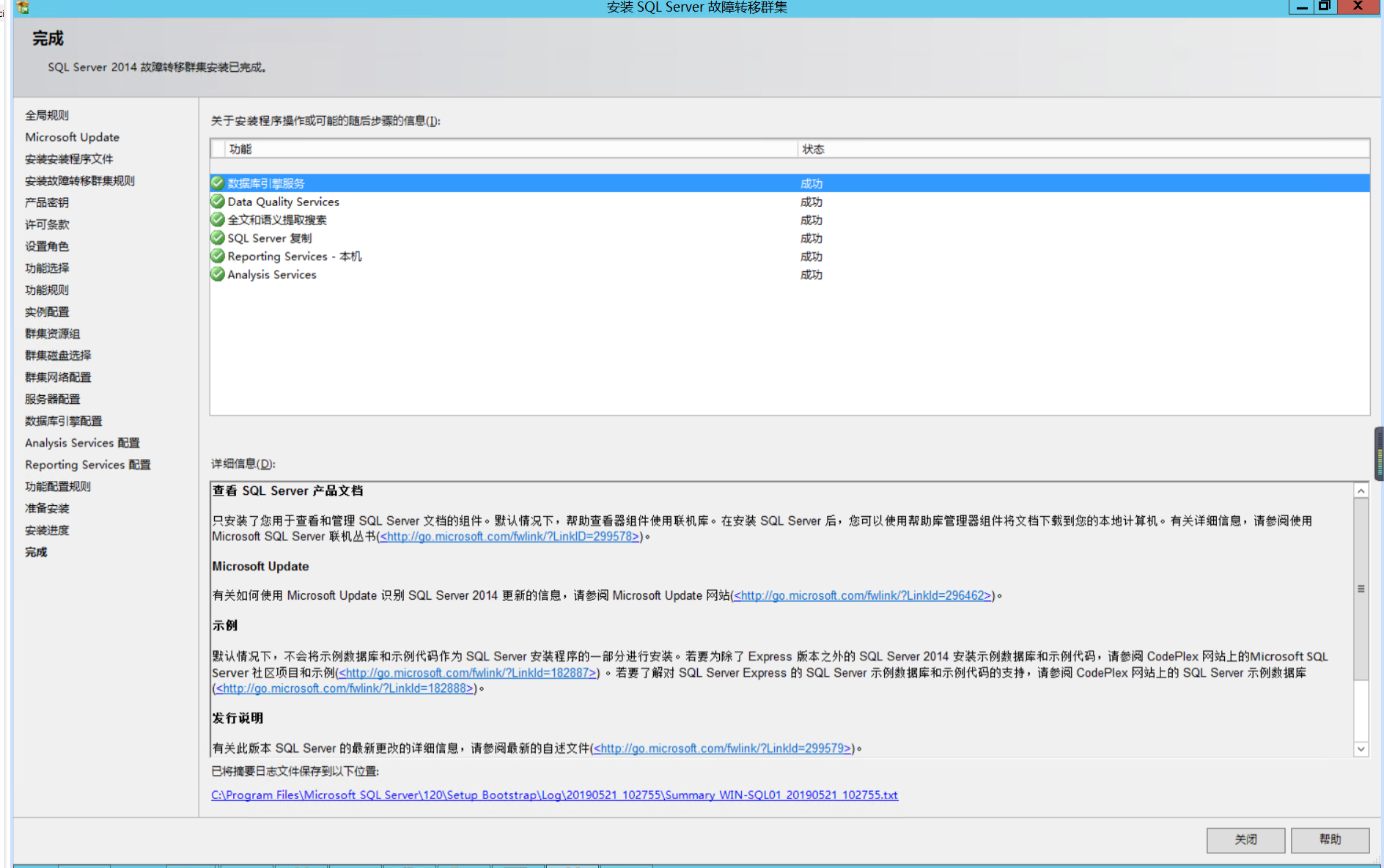The height and width of the screenshot is (868, 1384).
Task: Click the Microsoft Update step in sidebar
Action: (x=72, y=137)
